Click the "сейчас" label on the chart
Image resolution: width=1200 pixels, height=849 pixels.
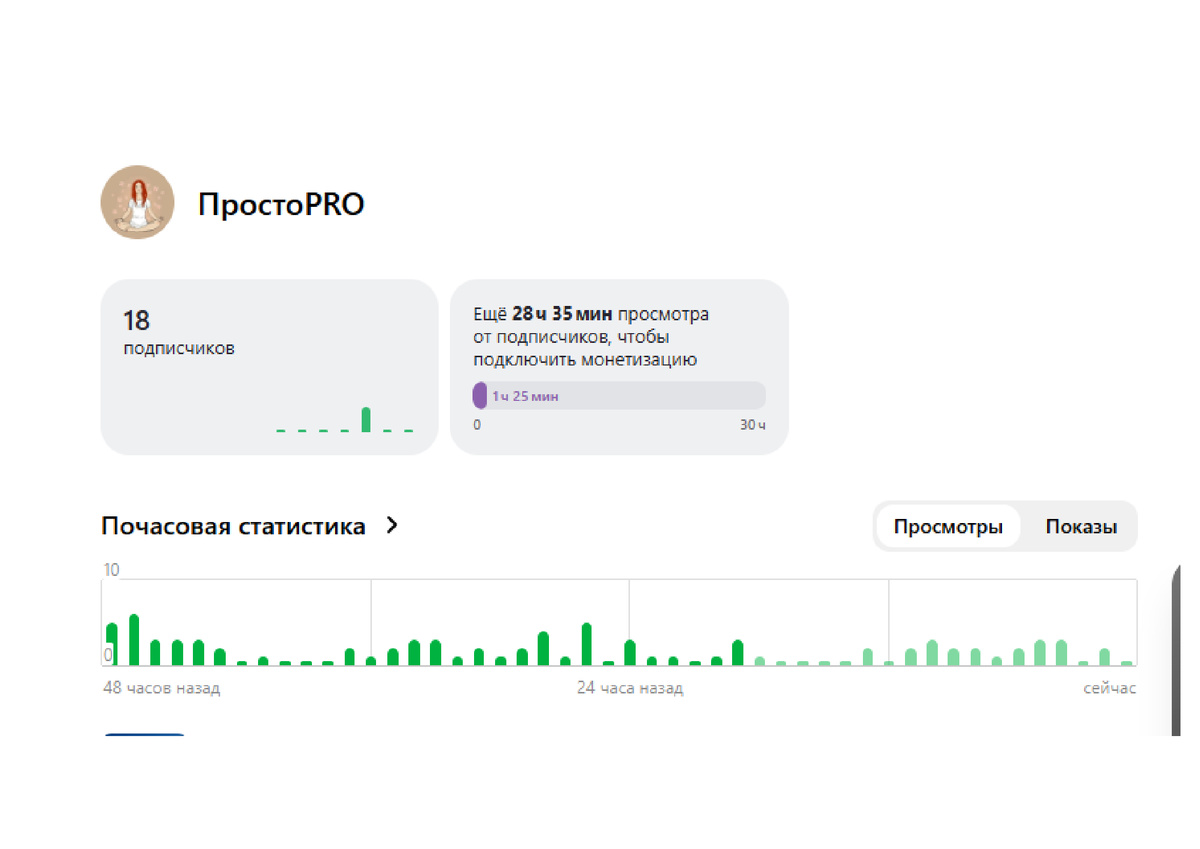tap(1110, 688)
